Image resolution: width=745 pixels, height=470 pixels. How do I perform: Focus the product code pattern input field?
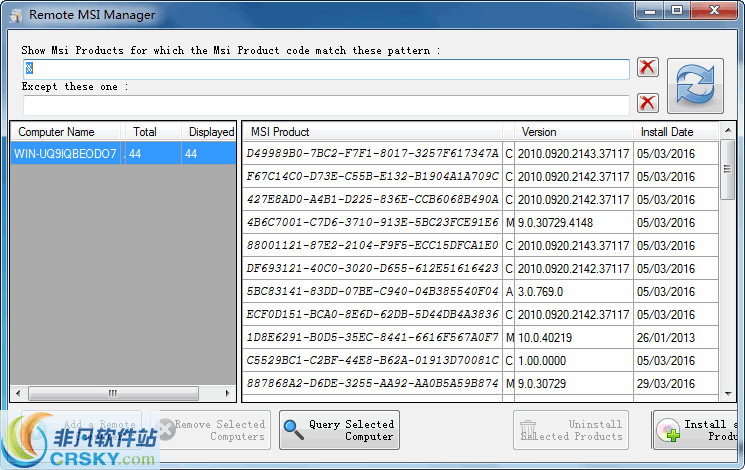[326, 69]
